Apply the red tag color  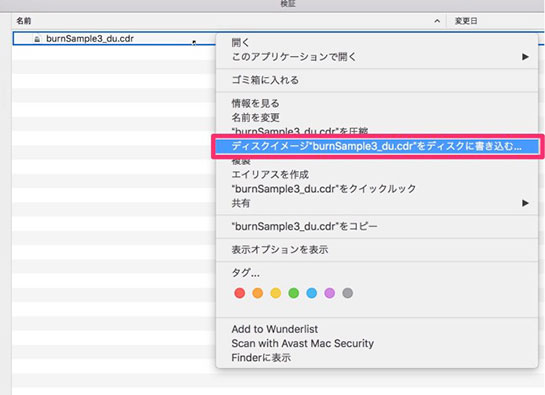click(x=240, y=293)
